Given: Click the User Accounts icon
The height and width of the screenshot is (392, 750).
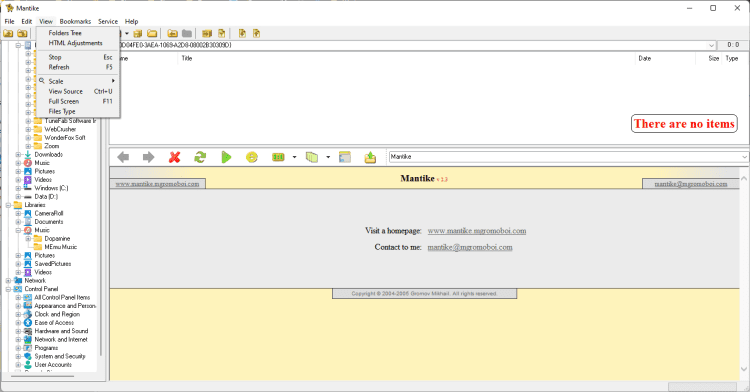Looking at the screenshot, I should click(x=28, y=365).
